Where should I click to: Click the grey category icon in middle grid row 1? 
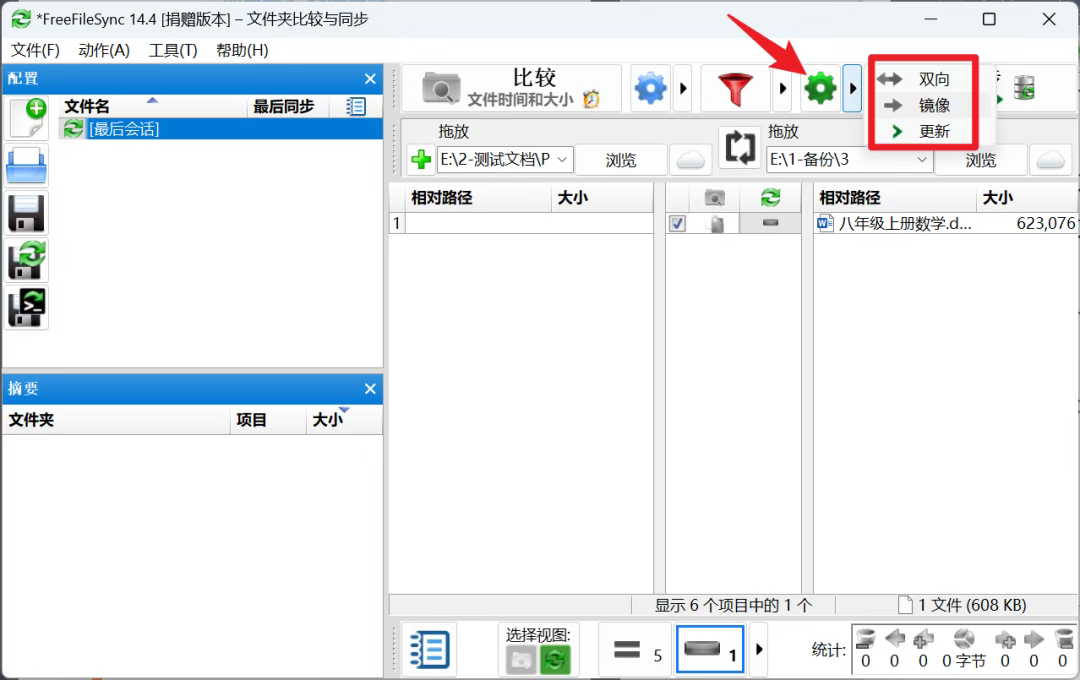click(x=715, y=223)
